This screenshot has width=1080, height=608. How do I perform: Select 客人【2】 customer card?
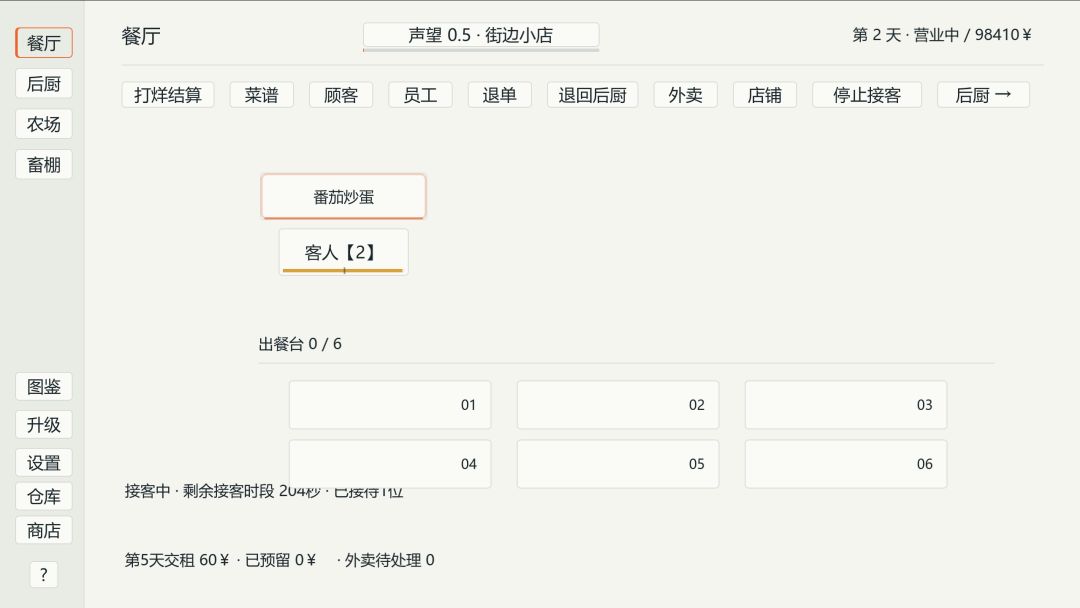click(x=343, y=252)
